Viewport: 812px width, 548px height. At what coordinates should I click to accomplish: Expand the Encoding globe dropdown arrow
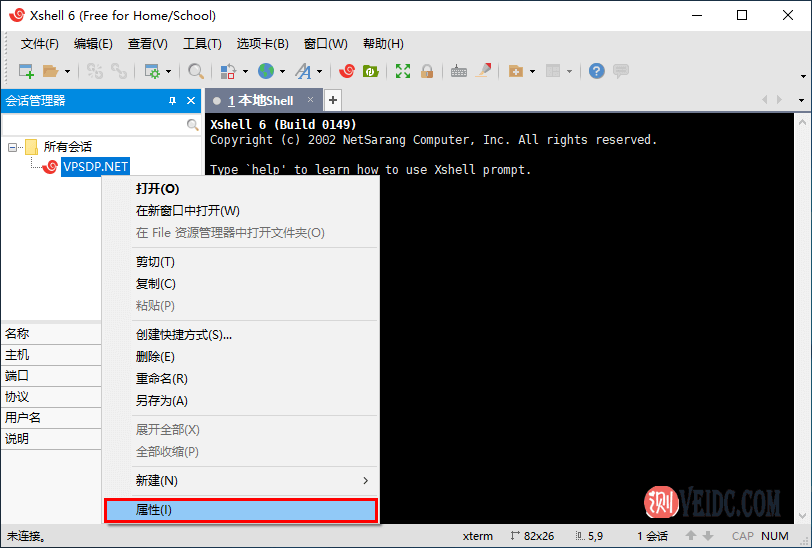point(282,71)
